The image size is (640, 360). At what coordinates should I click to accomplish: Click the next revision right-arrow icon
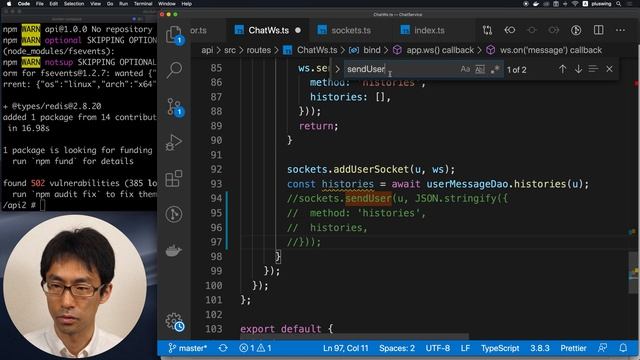tap(554, 30)
